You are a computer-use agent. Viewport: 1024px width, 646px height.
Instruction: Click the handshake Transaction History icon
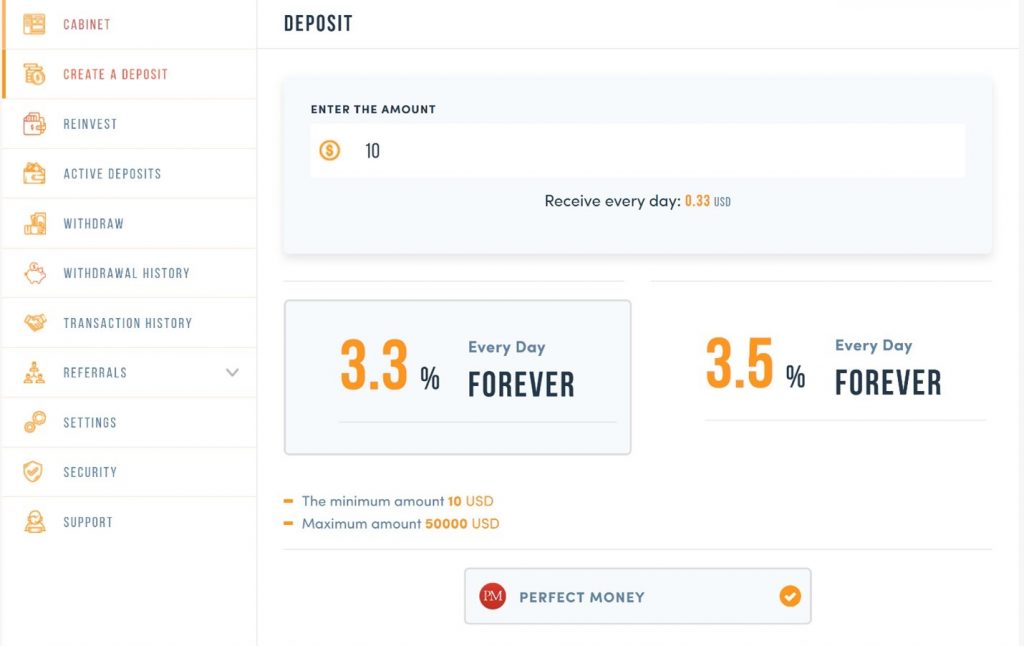click(35, 323)
